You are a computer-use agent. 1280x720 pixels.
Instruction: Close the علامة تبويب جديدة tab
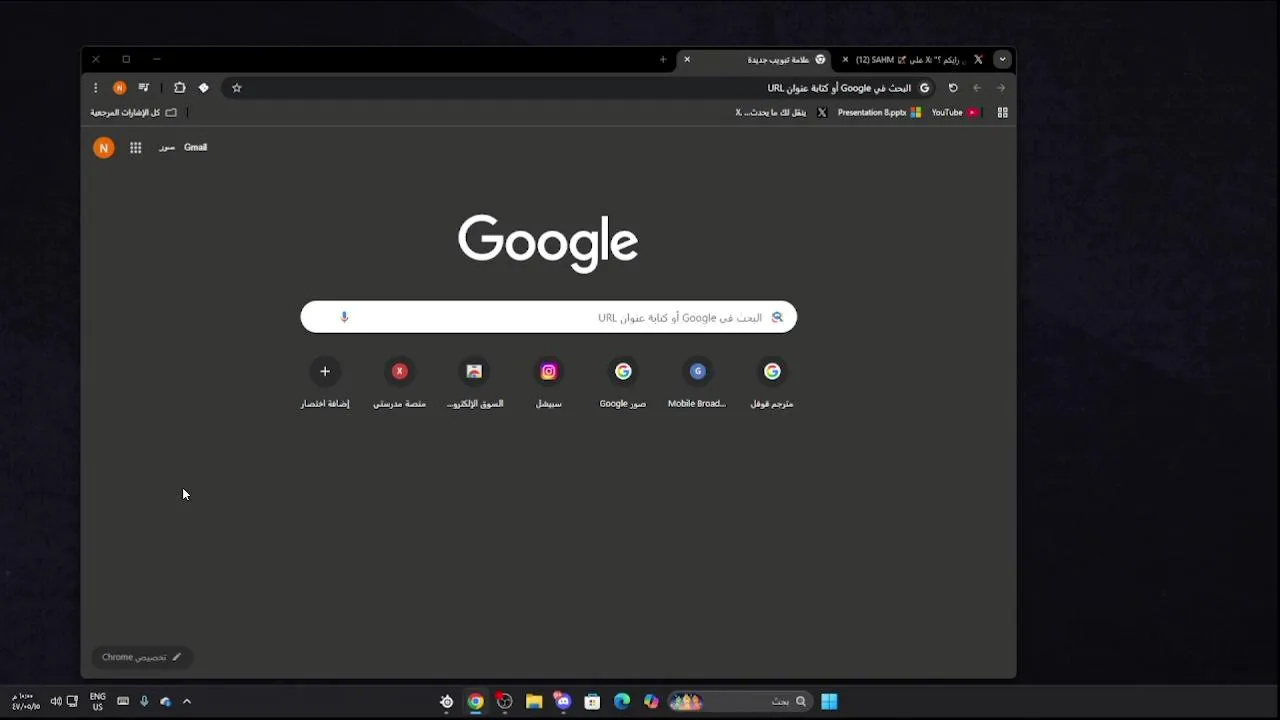687,60
